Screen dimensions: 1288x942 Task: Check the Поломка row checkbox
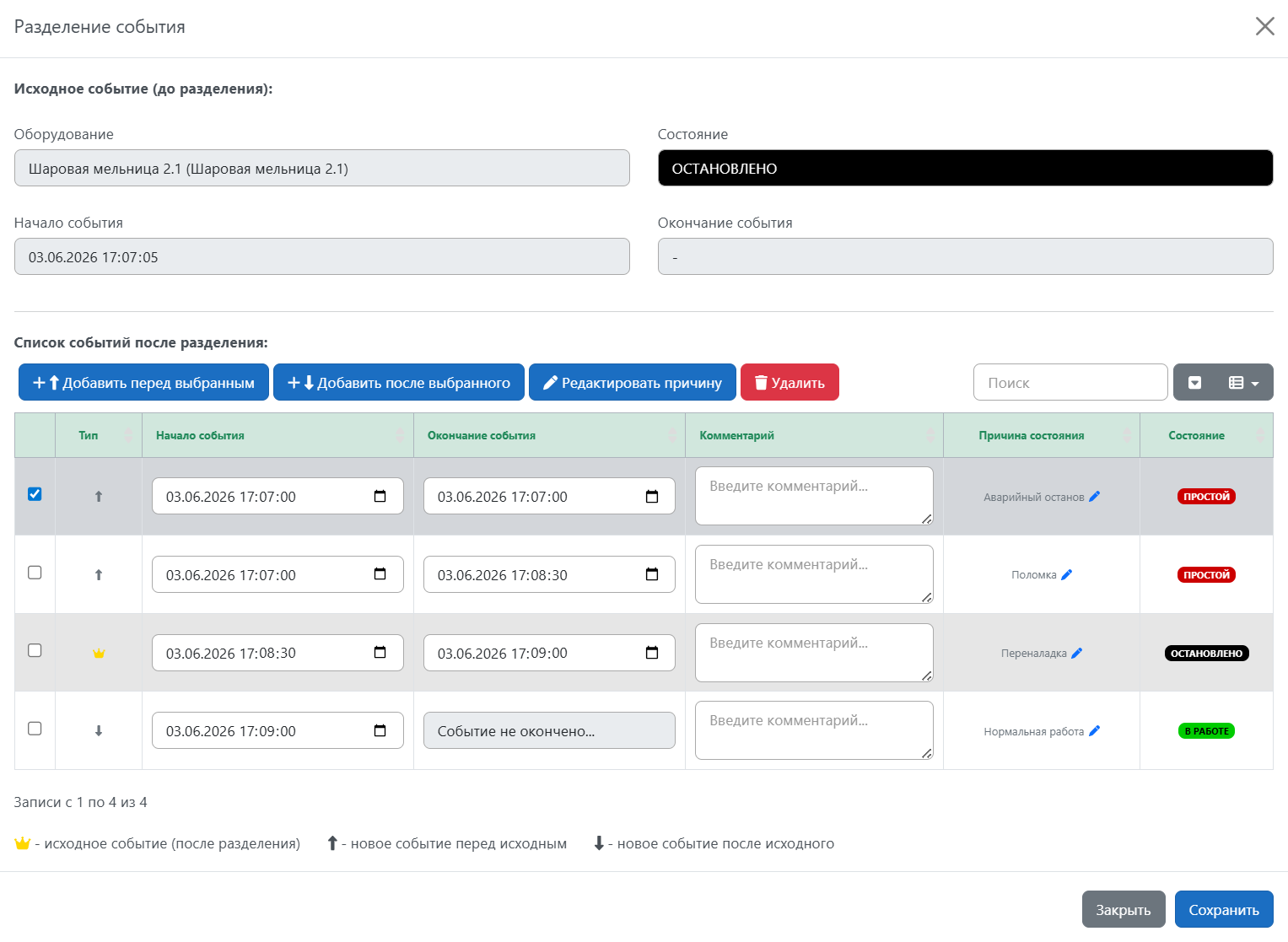pyautogui.click(x=35, y=573)
